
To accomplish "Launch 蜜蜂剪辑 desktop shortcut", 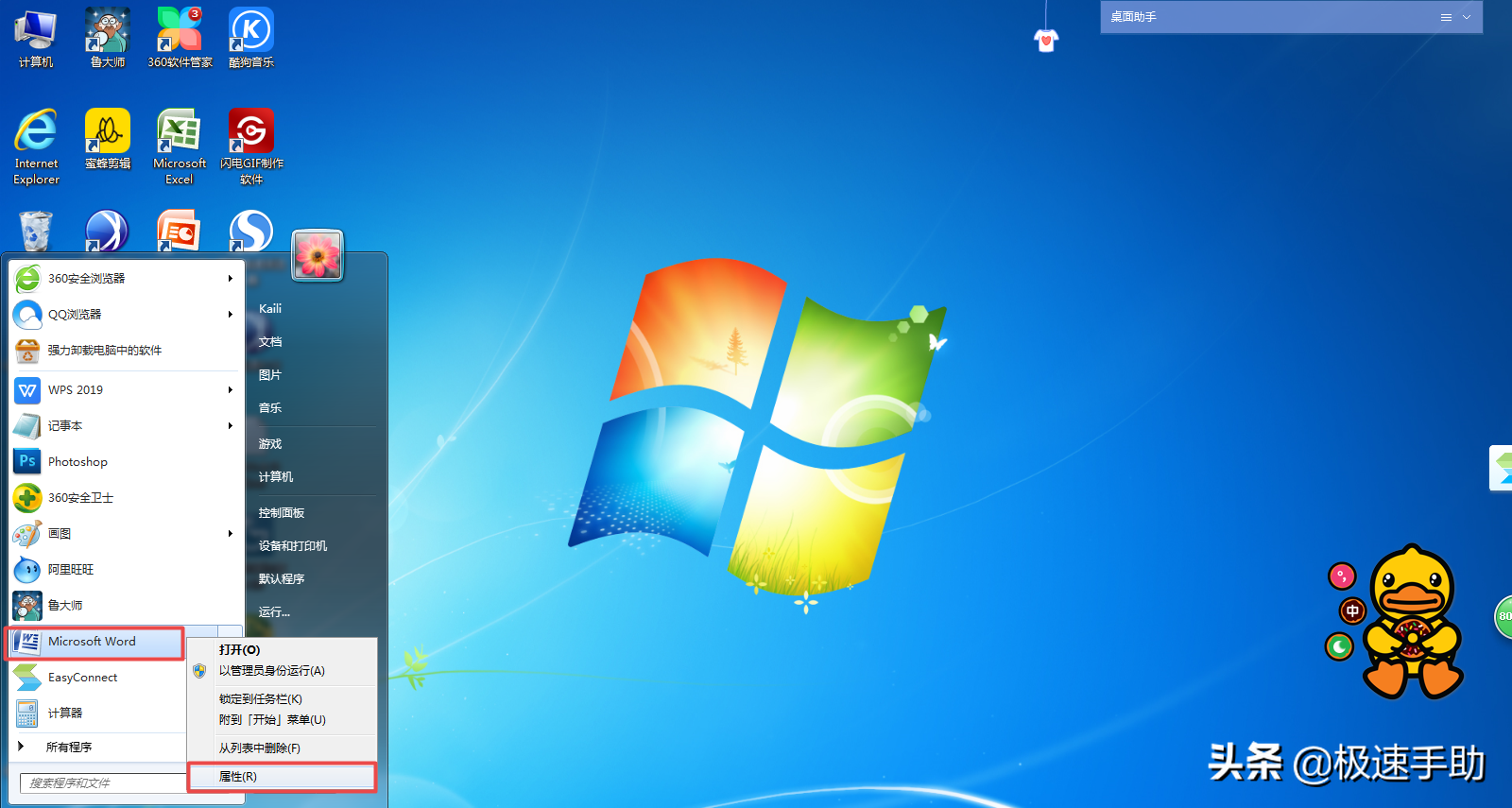I will (108, 139).
